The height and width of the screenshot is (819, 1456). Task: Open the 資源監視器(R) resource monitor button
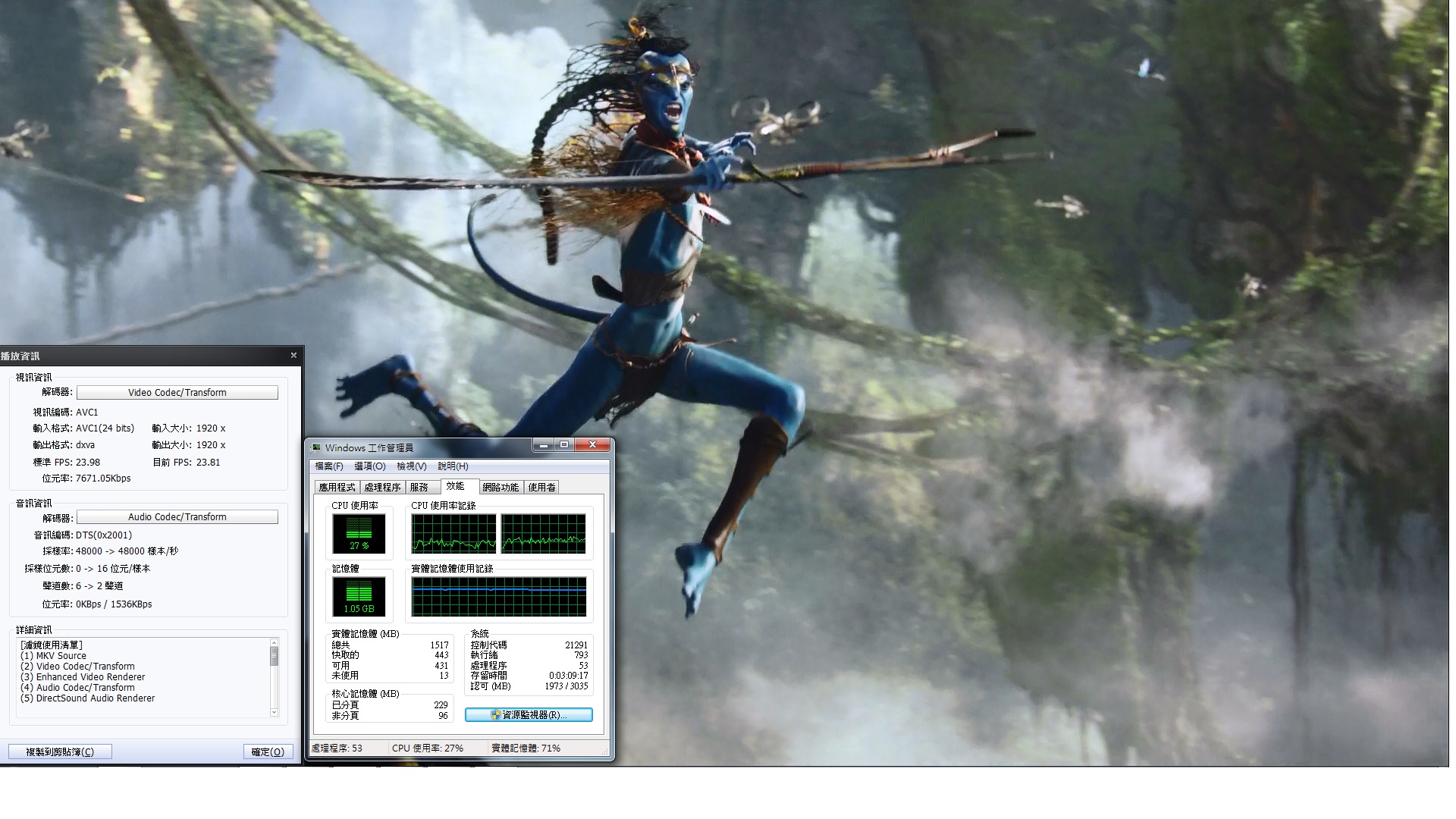point(529,714)
